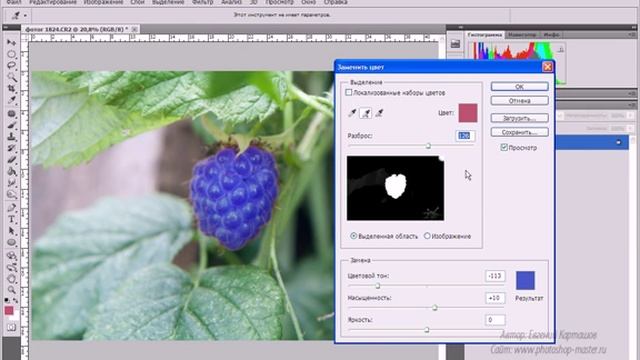Choose the Add to Sample eyedropper
The height and width of the screenshot is (360, 640).
tap(366, 113)
